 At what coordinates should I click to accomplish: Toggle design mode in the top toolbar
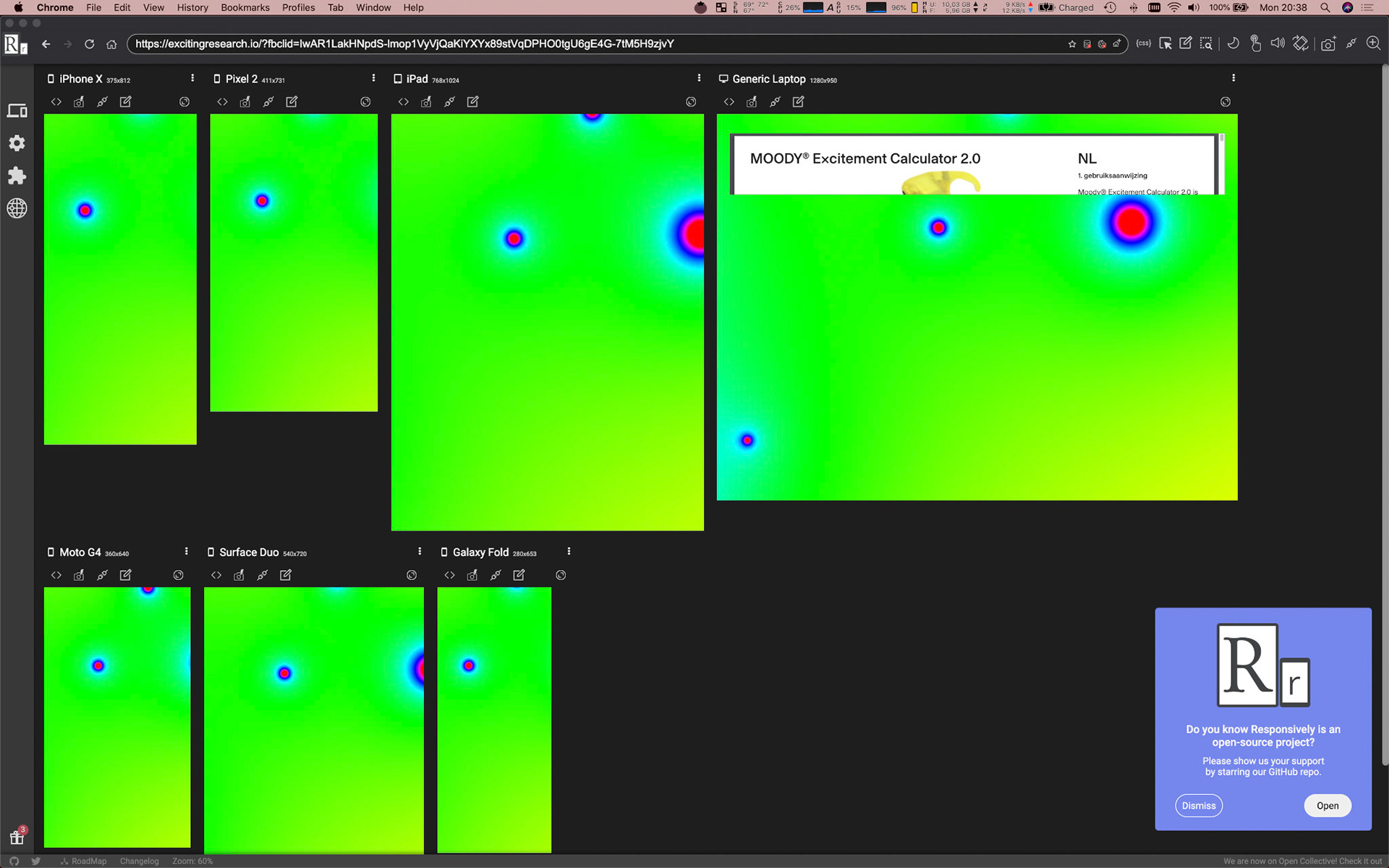click(x=1186, y=43)
